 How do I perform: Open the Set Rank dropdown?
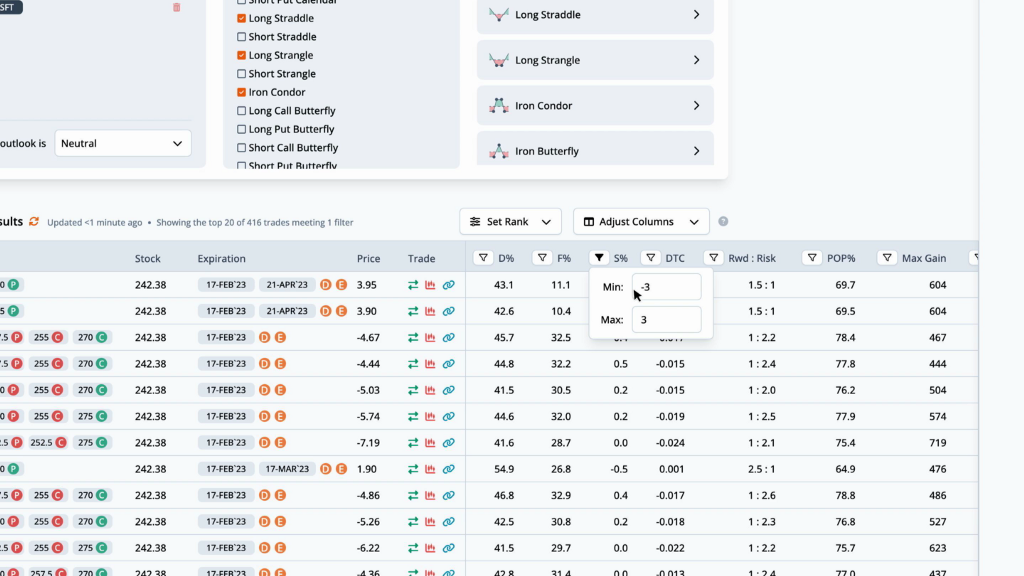pyautogui.click(x=510, y=221)
